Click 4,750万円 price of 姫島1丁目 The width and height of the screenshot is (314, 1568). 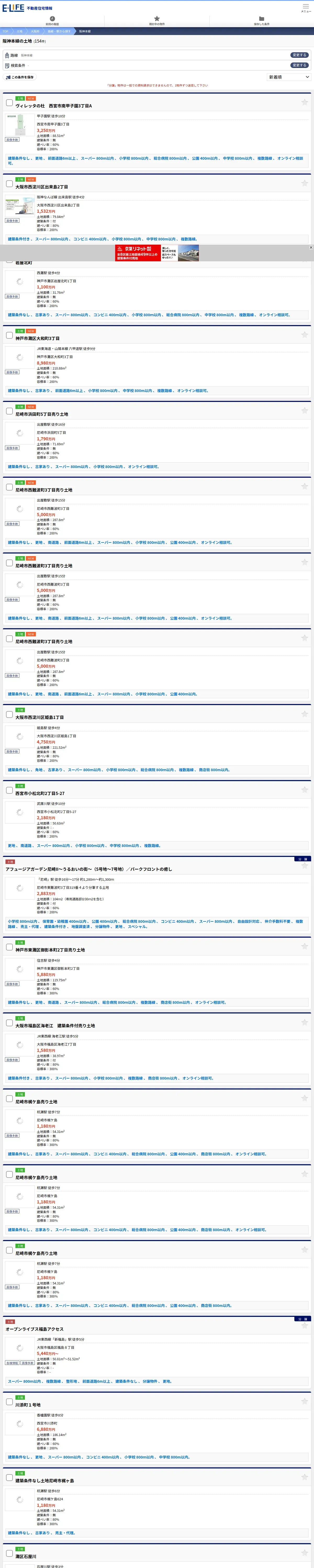pyautogui.click(x=46, y=742)
